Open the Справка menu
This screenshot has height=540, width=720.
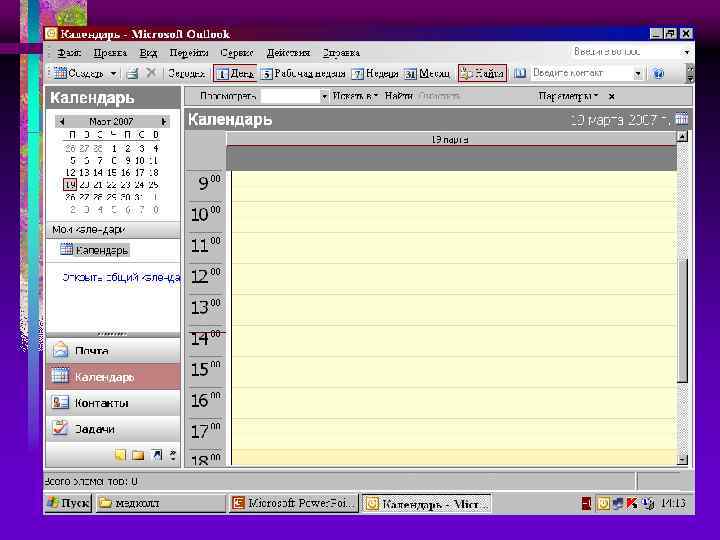pyautogui.click(x=341, y=53)
